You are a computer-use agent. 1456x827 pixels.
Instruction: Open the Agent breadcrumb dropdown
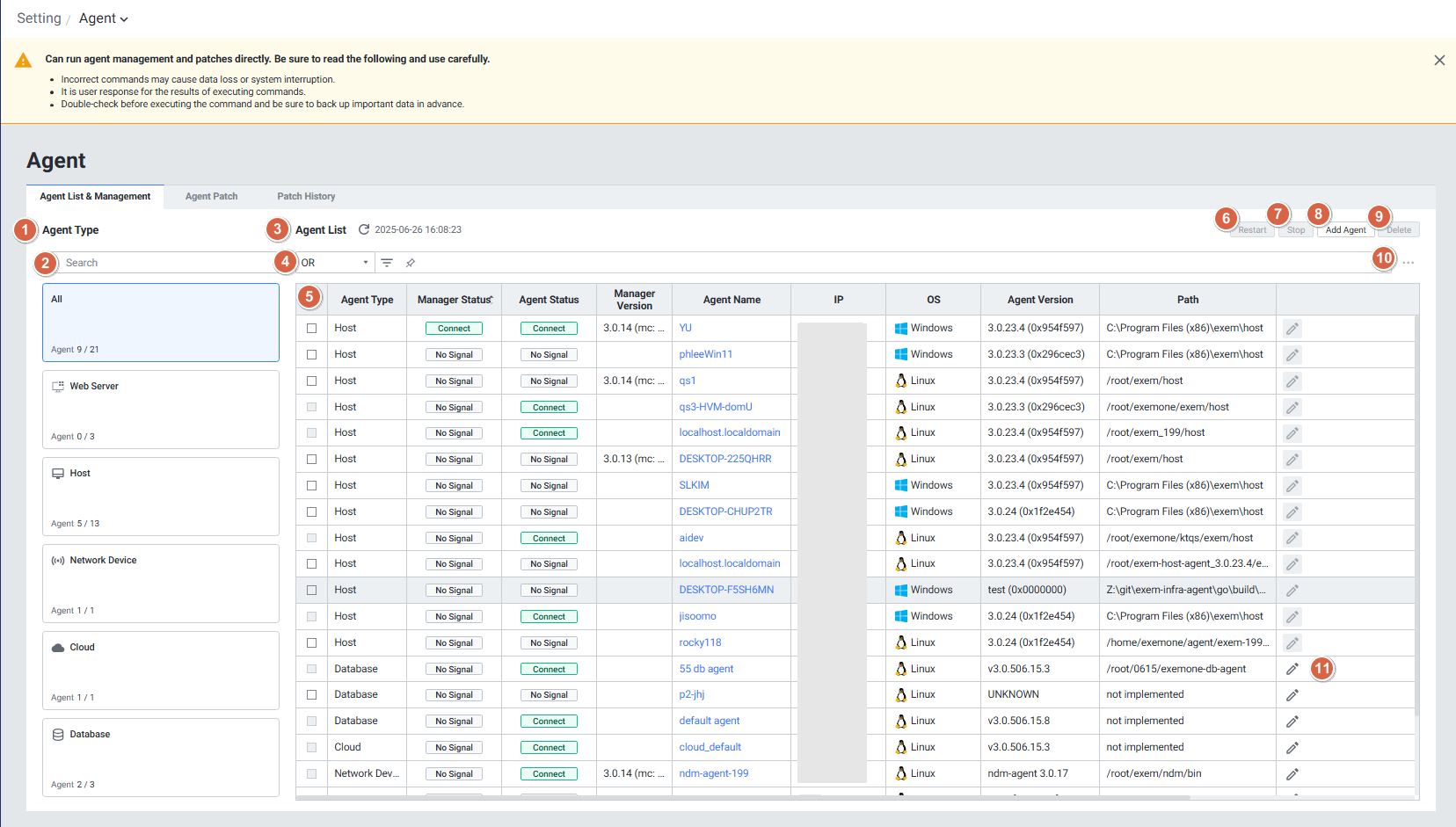pos(104,18)
